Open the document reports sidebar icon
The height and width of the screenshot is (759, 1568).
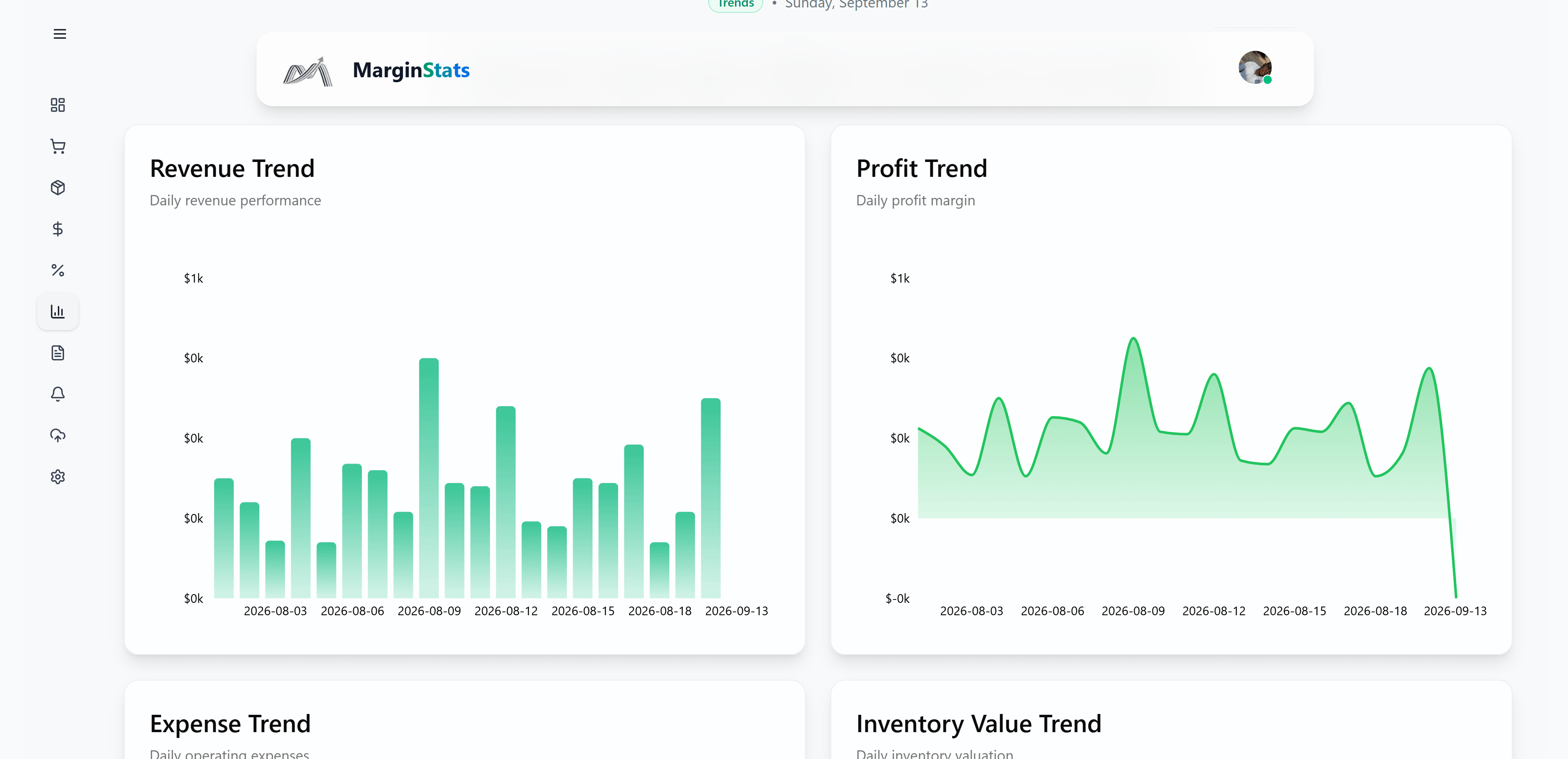coord(58,353)
